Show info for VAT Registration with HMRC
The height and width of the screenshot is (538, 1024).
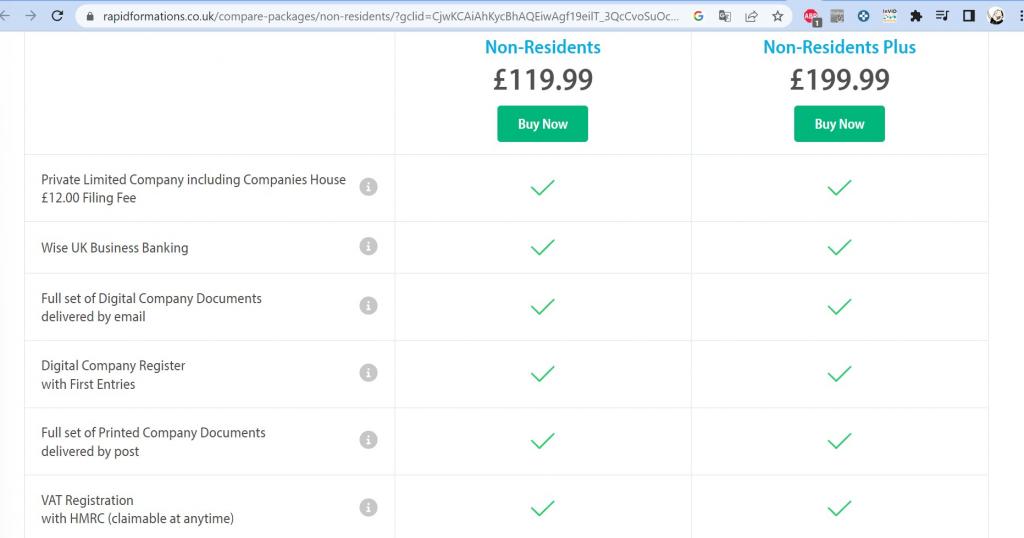click(368, 508)
